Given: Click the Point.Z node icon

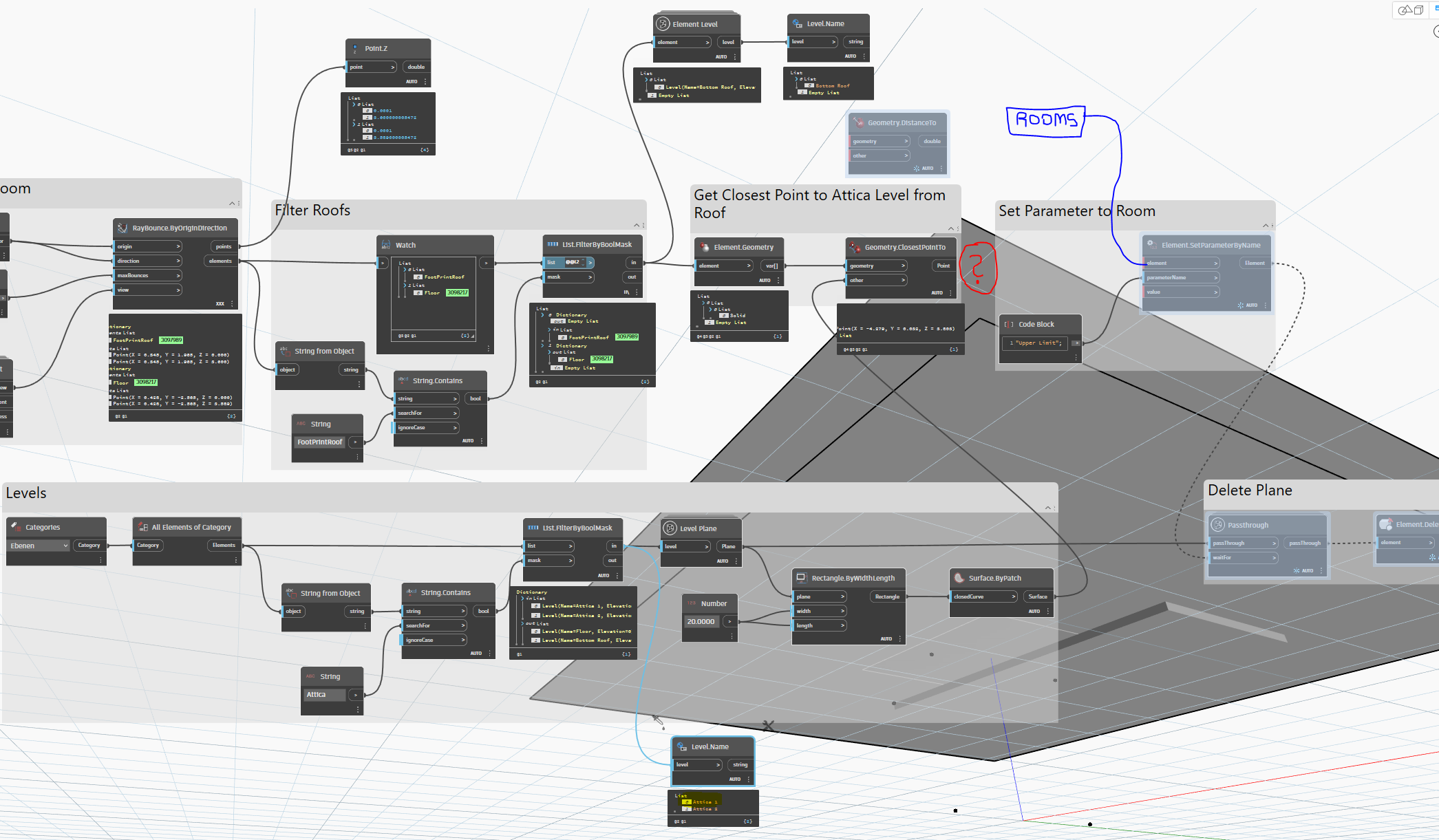Looking at the screenshot, I should click(x=355, y=49).
